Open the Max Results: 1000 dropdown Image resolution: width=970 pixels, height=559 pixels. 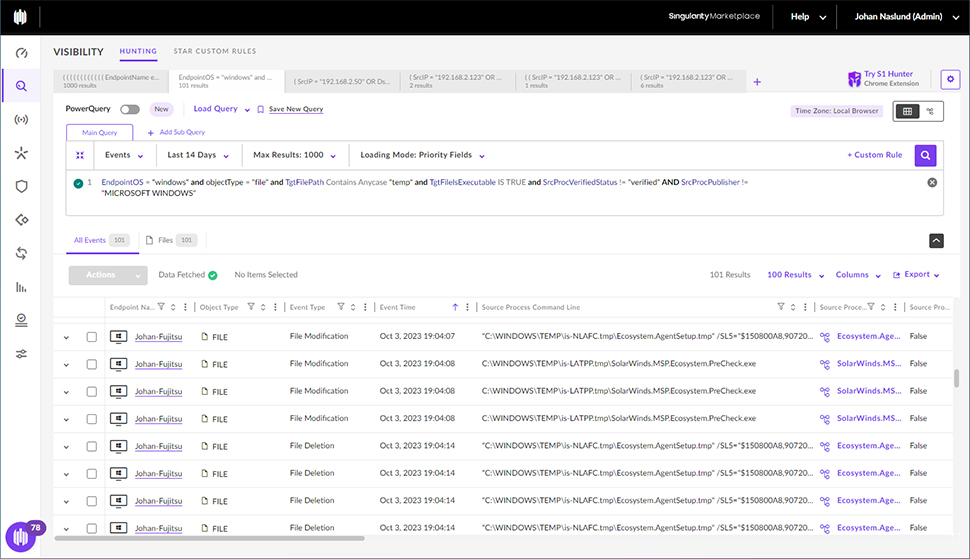[294, 155]
